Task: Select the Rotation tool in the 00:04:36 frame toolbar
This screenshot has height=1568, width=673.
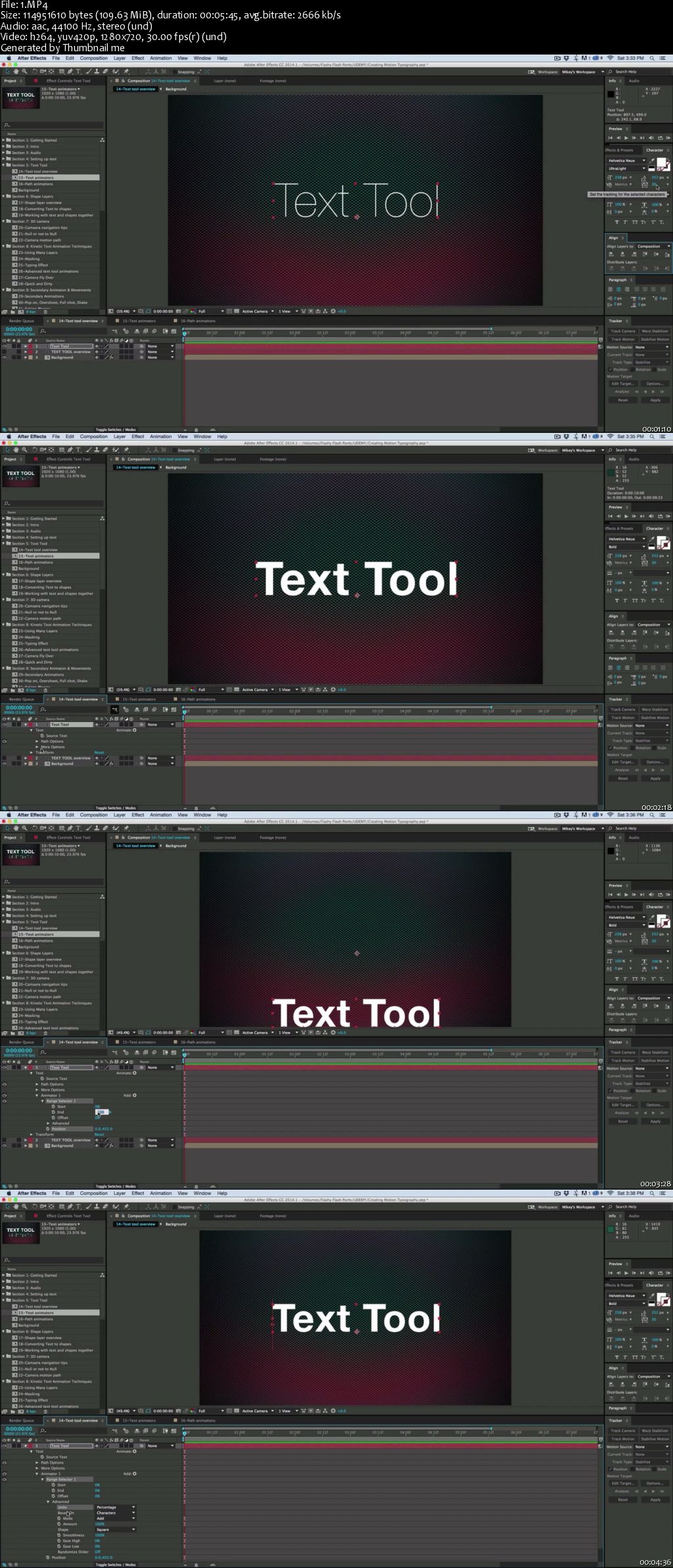Action: (x=34, y=1207)
